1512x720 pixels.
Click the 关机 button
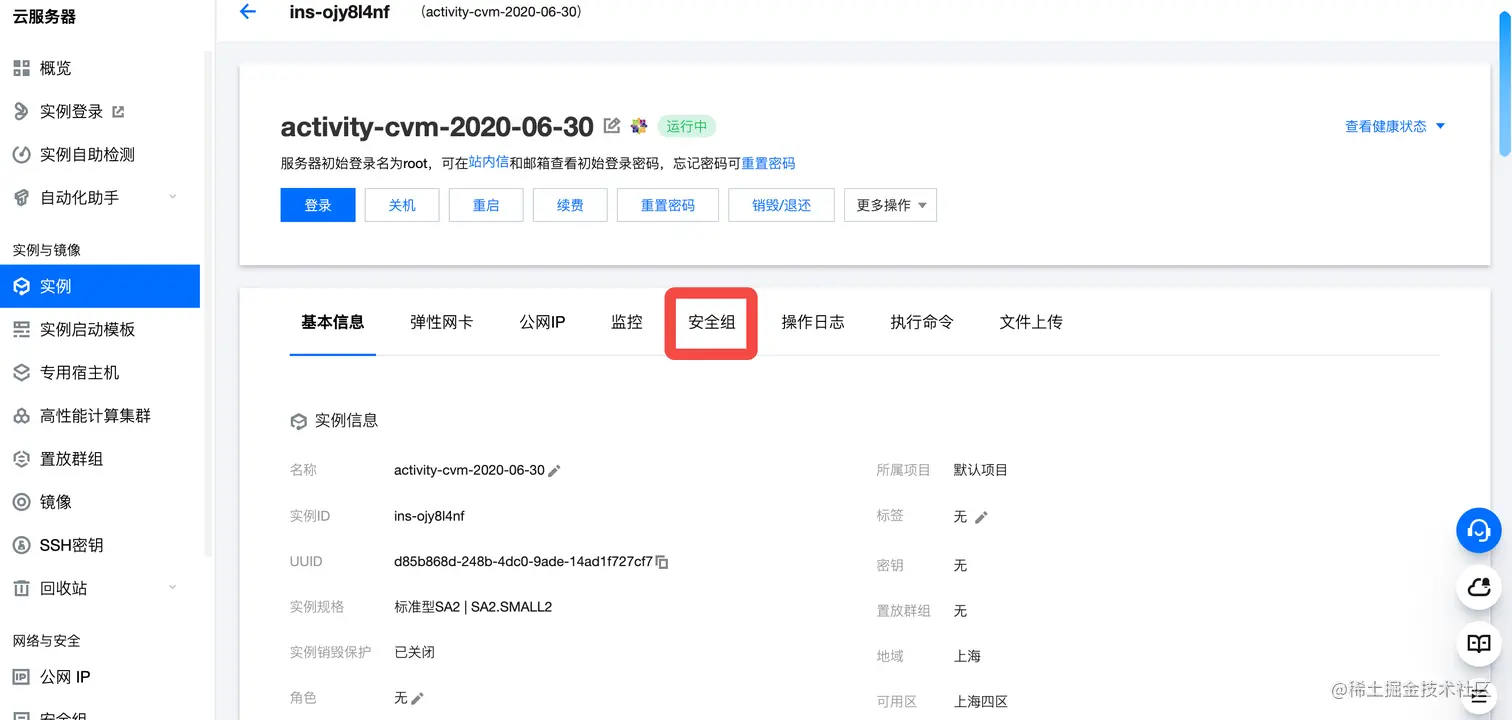pyautogui.click(x=402, y=205)
